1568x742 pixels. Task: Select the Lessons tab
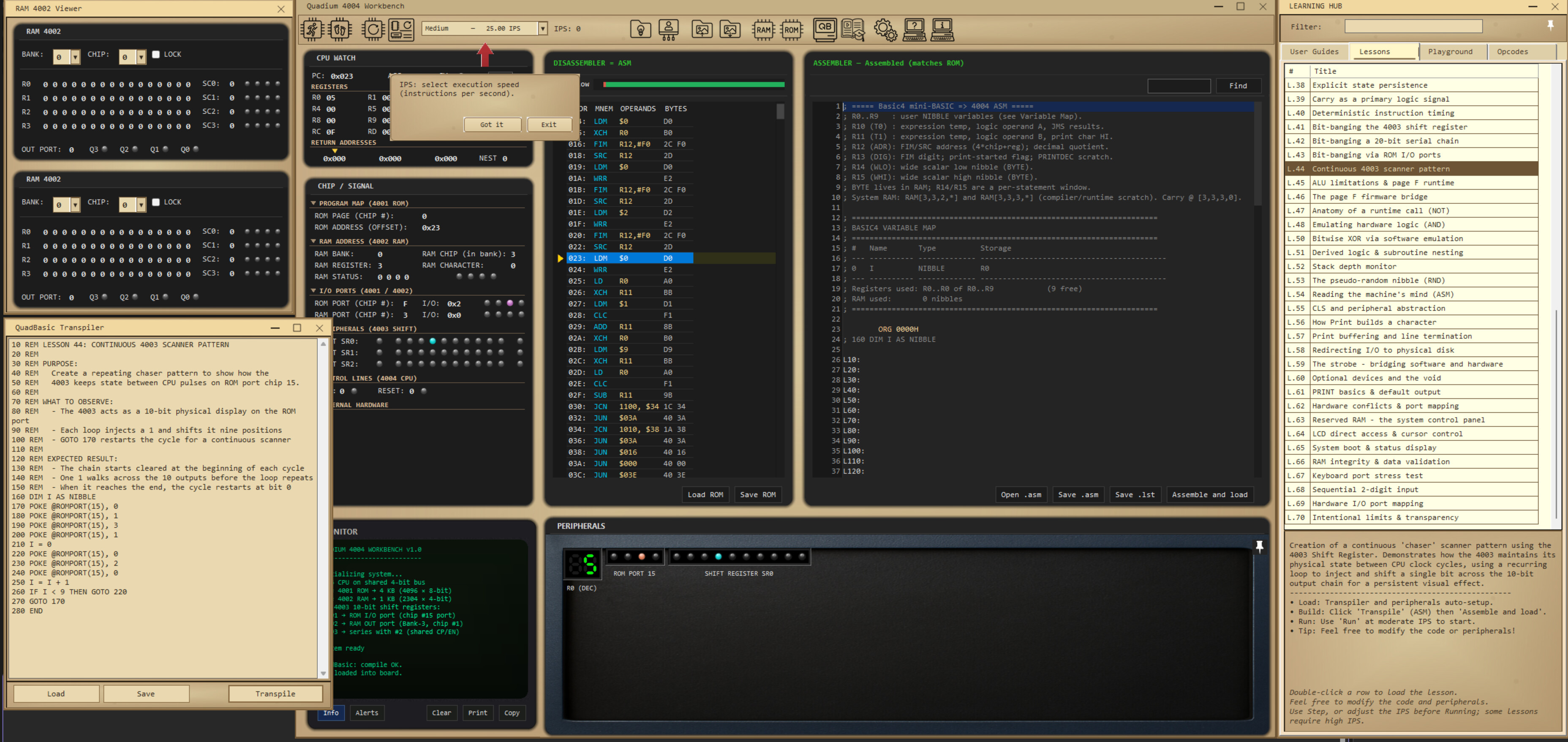point(1375,52)
